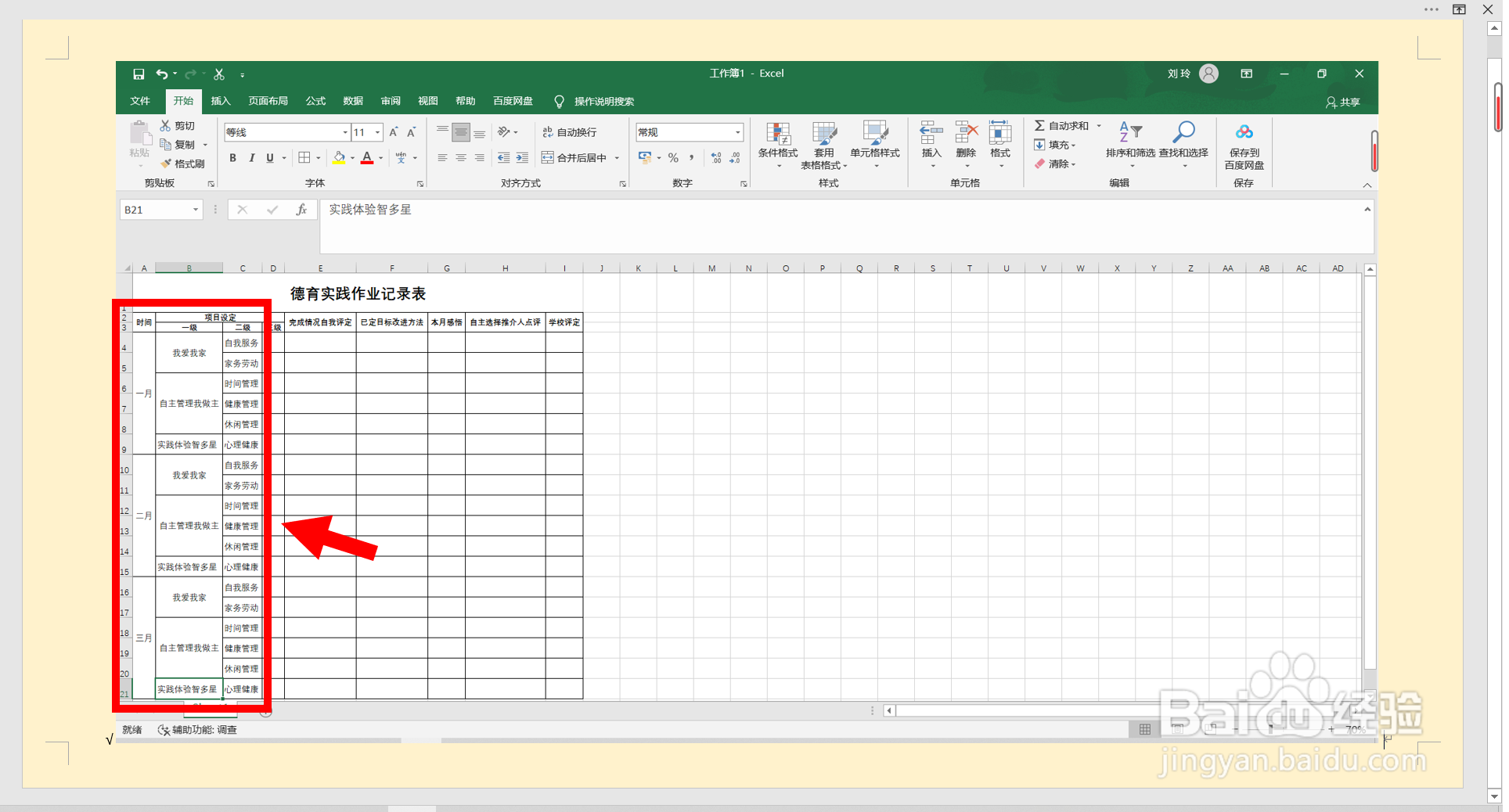1509x812 pixels.
Task: Click Sort and Filter (排序和筛选)
Action: tap(1130, 145)
